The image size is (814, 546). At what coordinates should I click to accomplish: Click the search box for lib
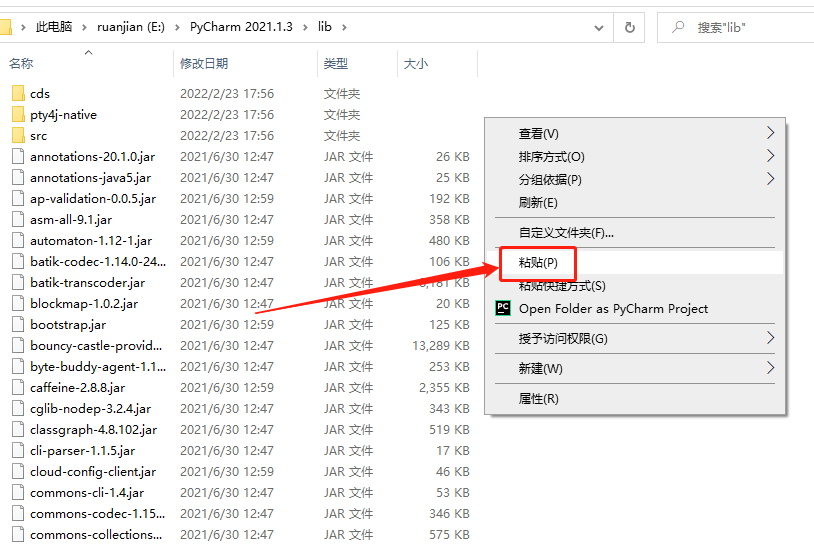(736, 28)
